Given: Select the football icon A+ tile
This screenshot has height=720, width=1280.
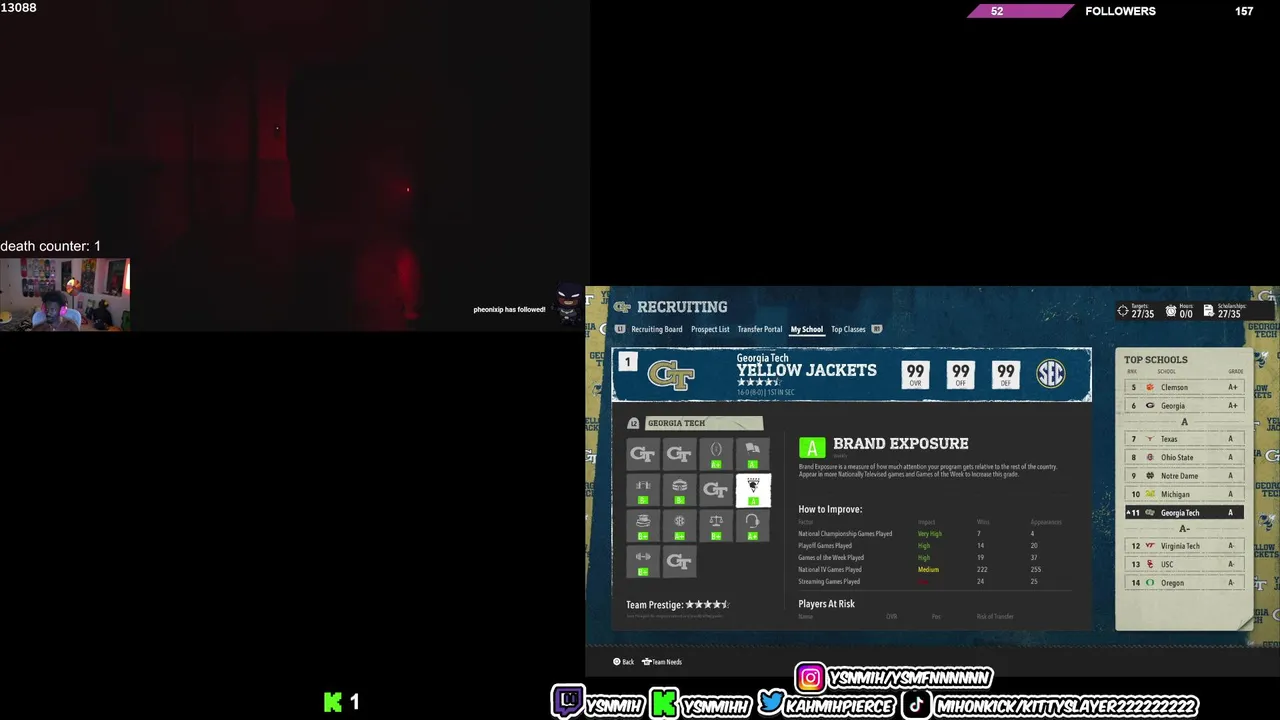Looking at the screenshot, I should pos(716,454).
